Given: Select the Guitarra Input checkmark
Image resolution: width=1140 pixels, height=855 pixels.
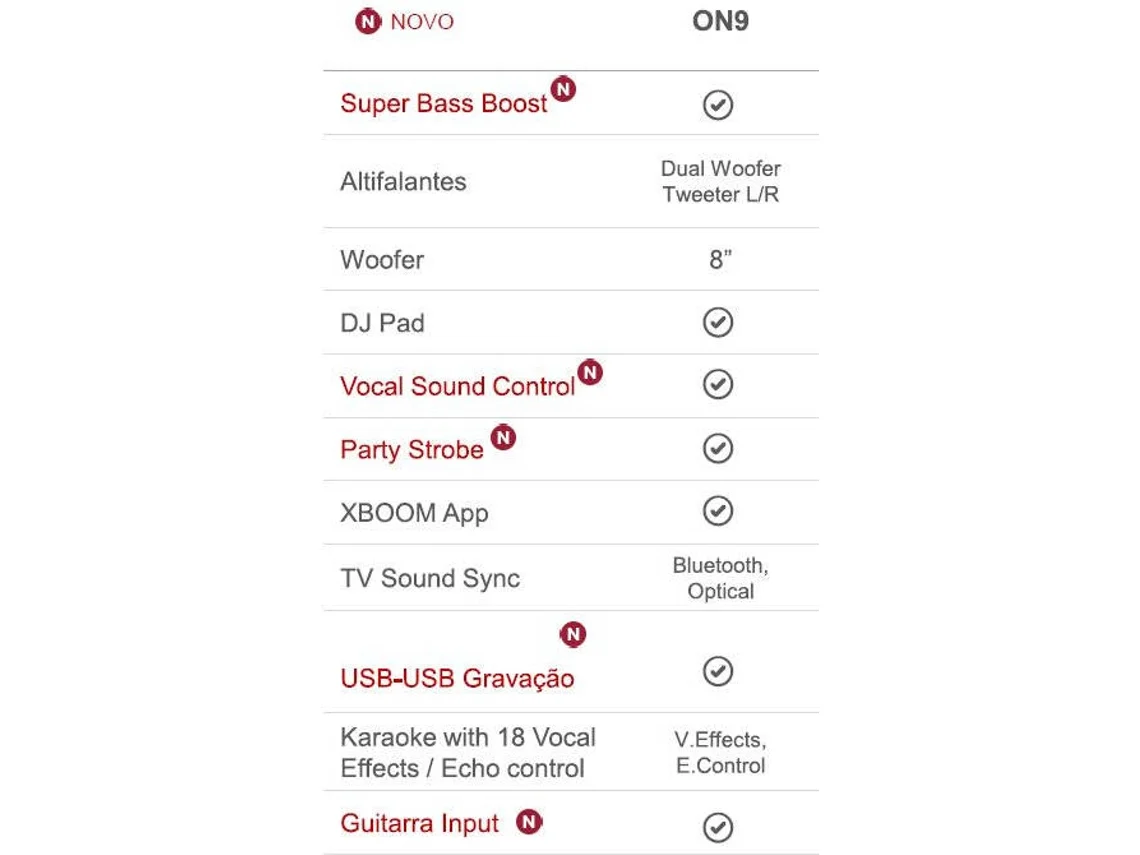Looking at the screenshot, I should point(718,827).
